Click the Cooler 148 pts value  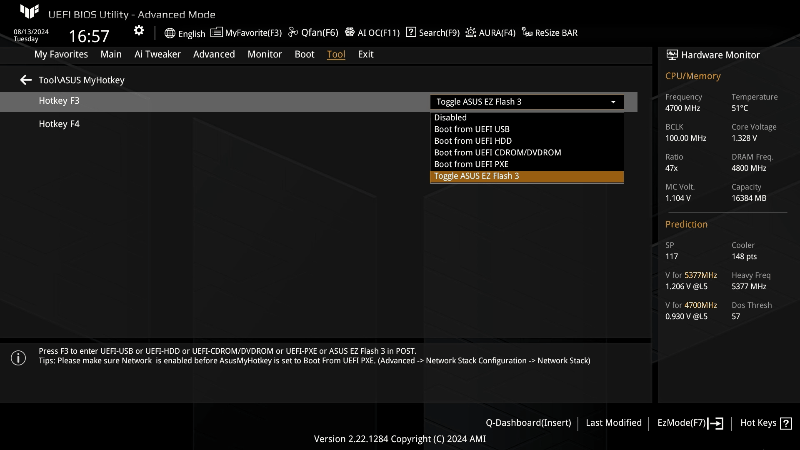pos(744,257)
